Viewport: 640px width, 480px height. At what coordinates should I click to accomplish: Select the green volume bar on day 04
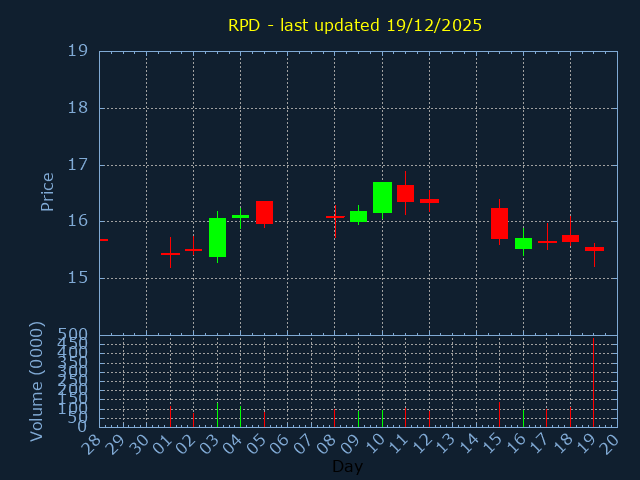click(240, 416)
